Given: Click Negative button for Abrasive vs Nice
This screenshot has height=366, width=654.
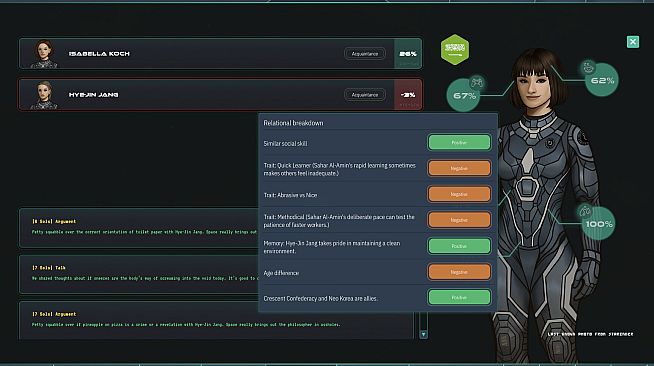Looking at the screenshot, I should (459, 194).
